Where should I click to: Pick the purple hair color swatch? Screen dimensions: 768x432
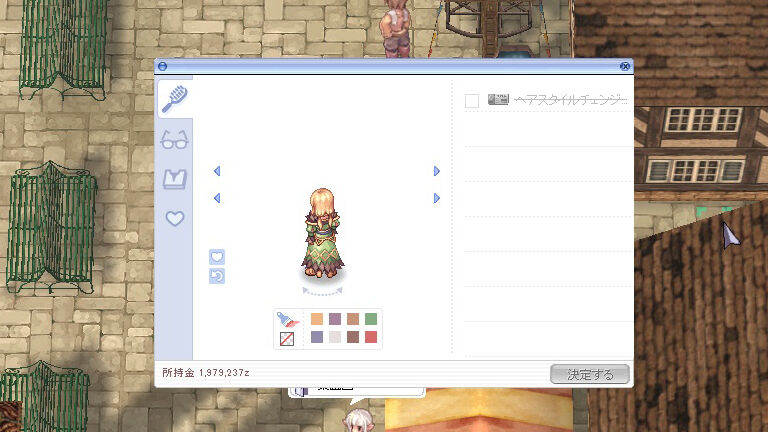coord(335,319)
